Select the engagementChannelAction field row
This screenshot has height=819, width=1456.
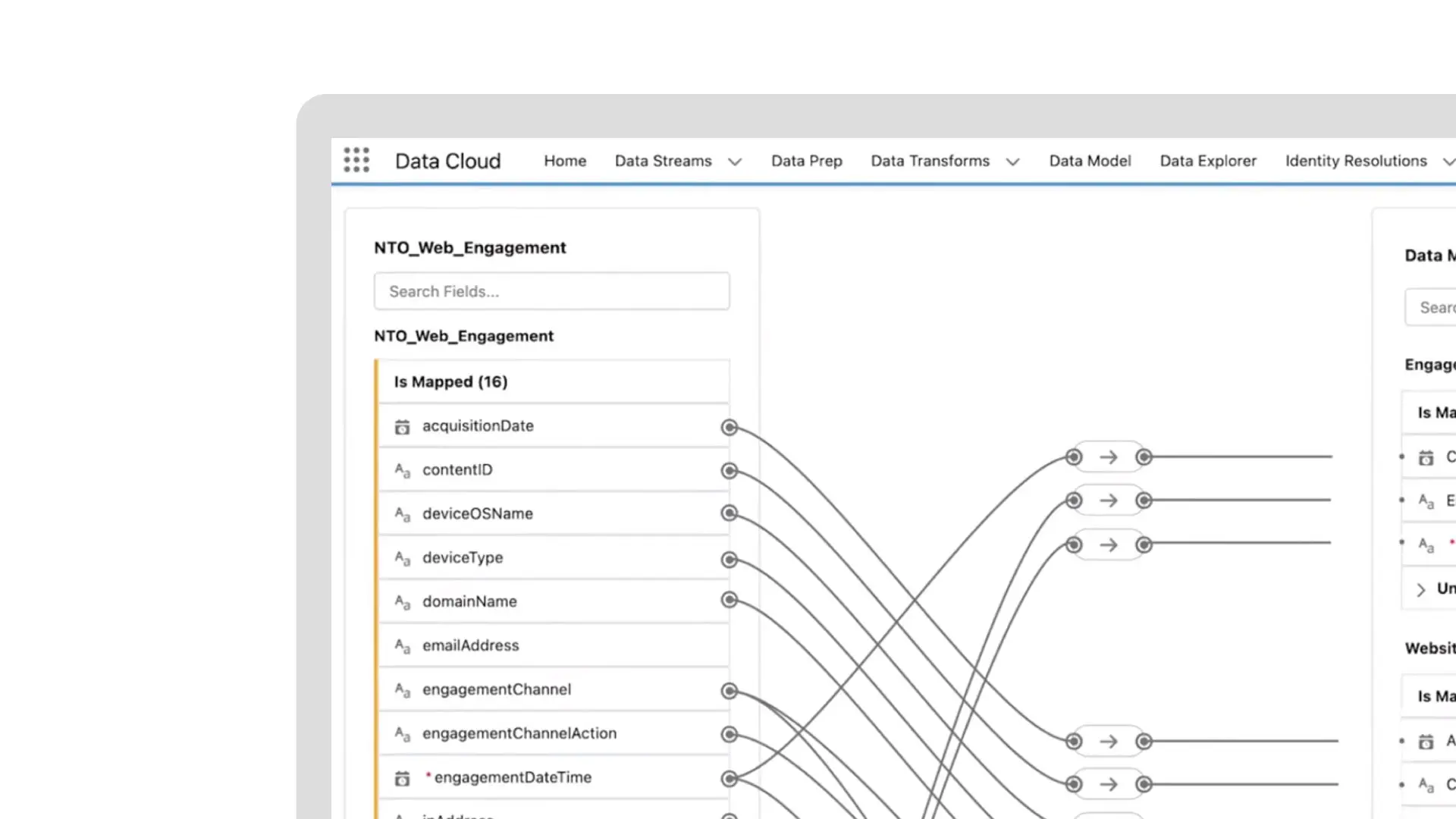554,734
